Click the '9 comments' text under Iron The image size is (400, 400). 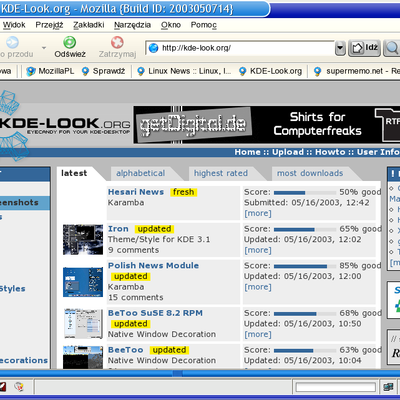point(133,250)
